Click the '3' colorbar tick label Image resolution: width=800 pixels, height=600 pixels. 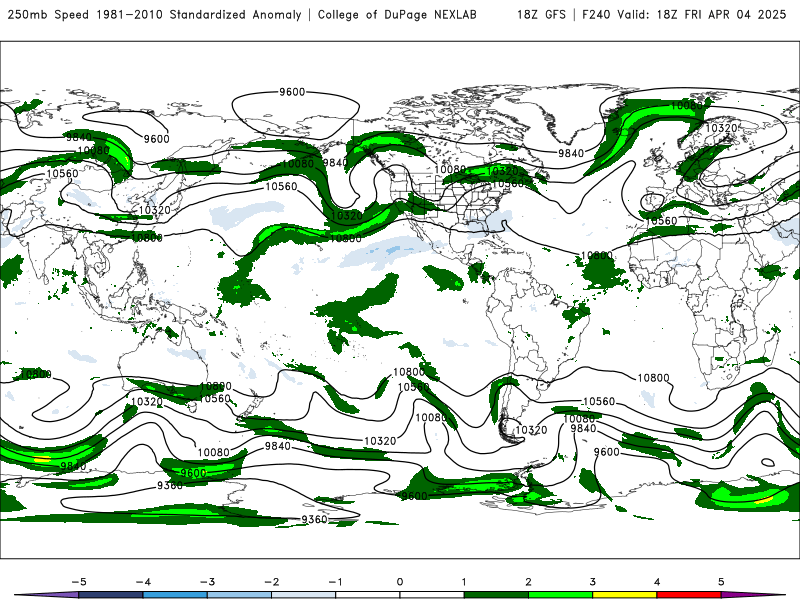pos(593,582)
